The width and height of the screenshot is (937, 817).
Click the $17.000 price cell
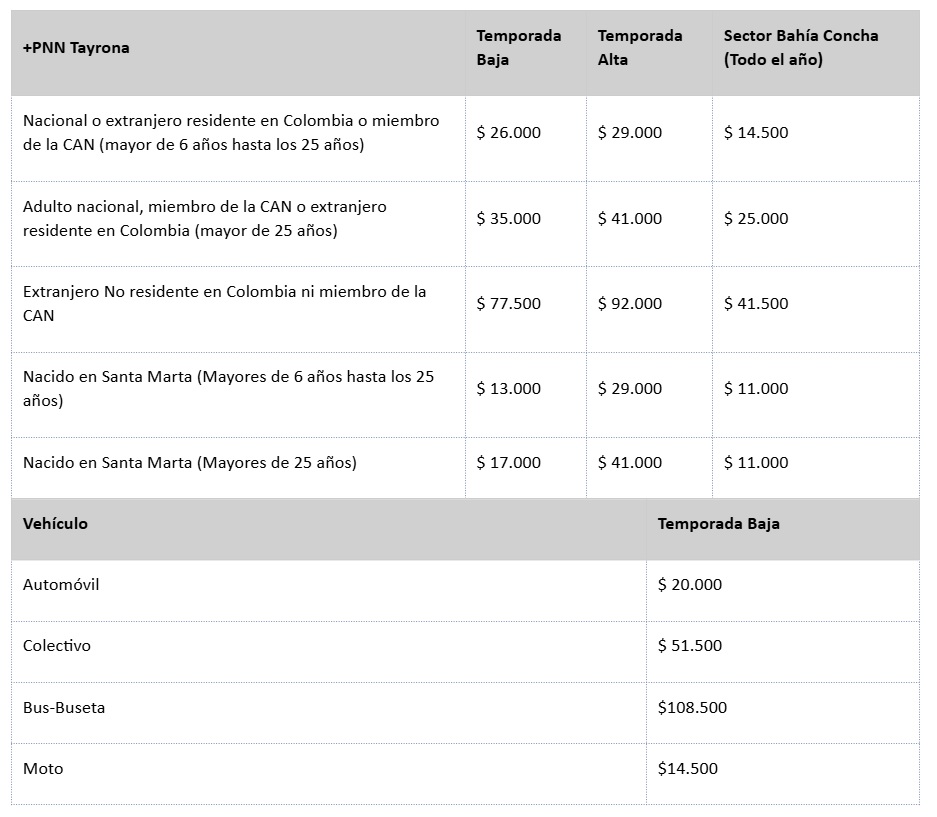tap(509, 463)
